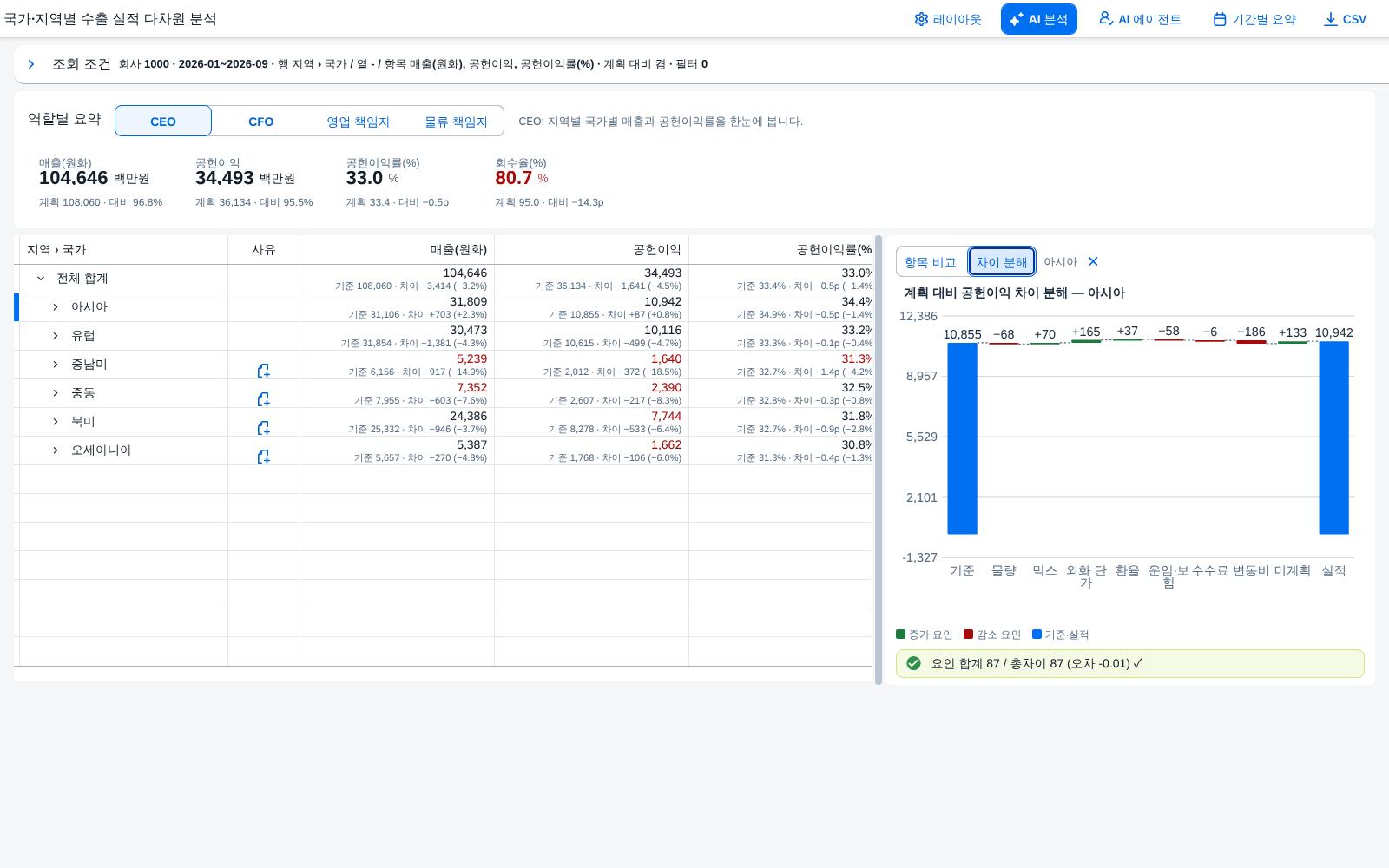Click the 매출(원화) column header
Viewport: 1389px width, 868px height.
(x=397, y=250)
